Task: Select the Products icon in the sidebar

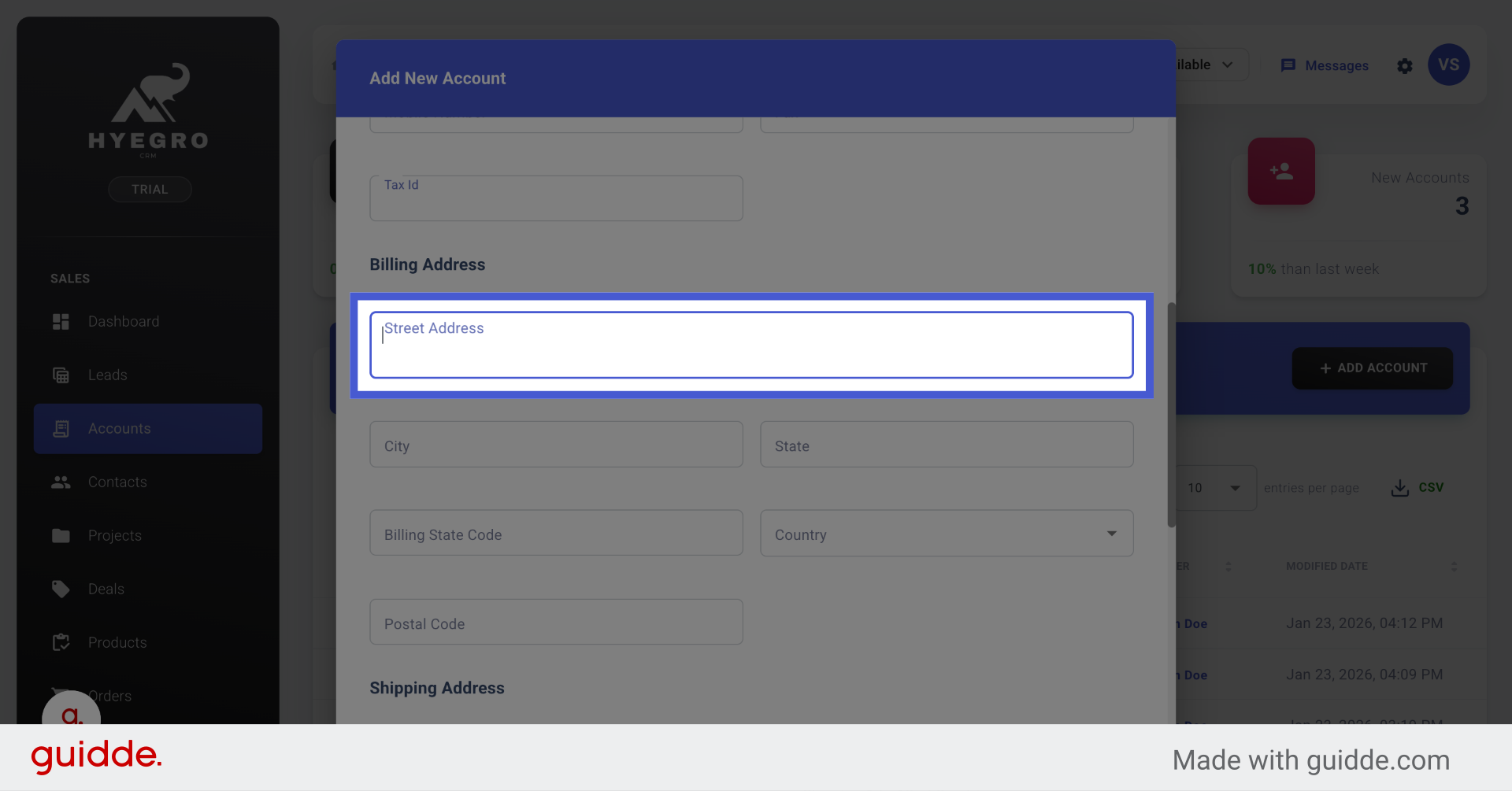Action: (x=61, y=642)
